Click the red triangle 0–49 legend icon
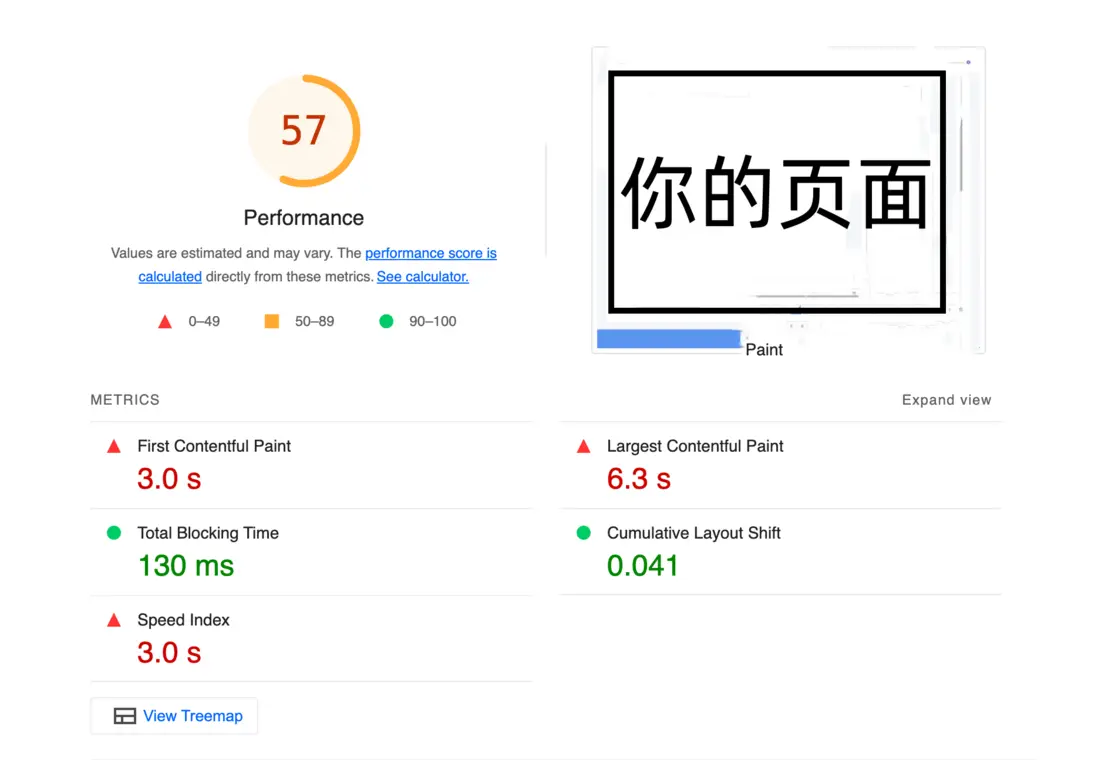This screenshot has width=1098, height=760. (x=165, y=322)
